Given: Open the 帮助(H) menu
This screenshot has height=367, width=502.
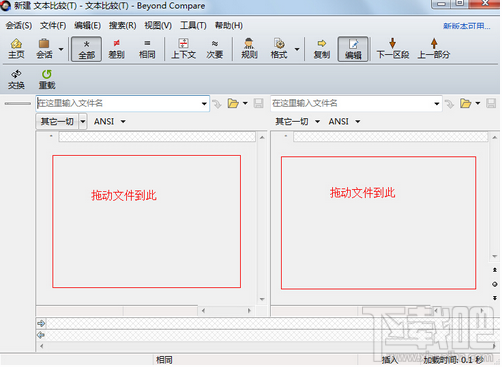Looking at the screenshot, I should 229,25.
